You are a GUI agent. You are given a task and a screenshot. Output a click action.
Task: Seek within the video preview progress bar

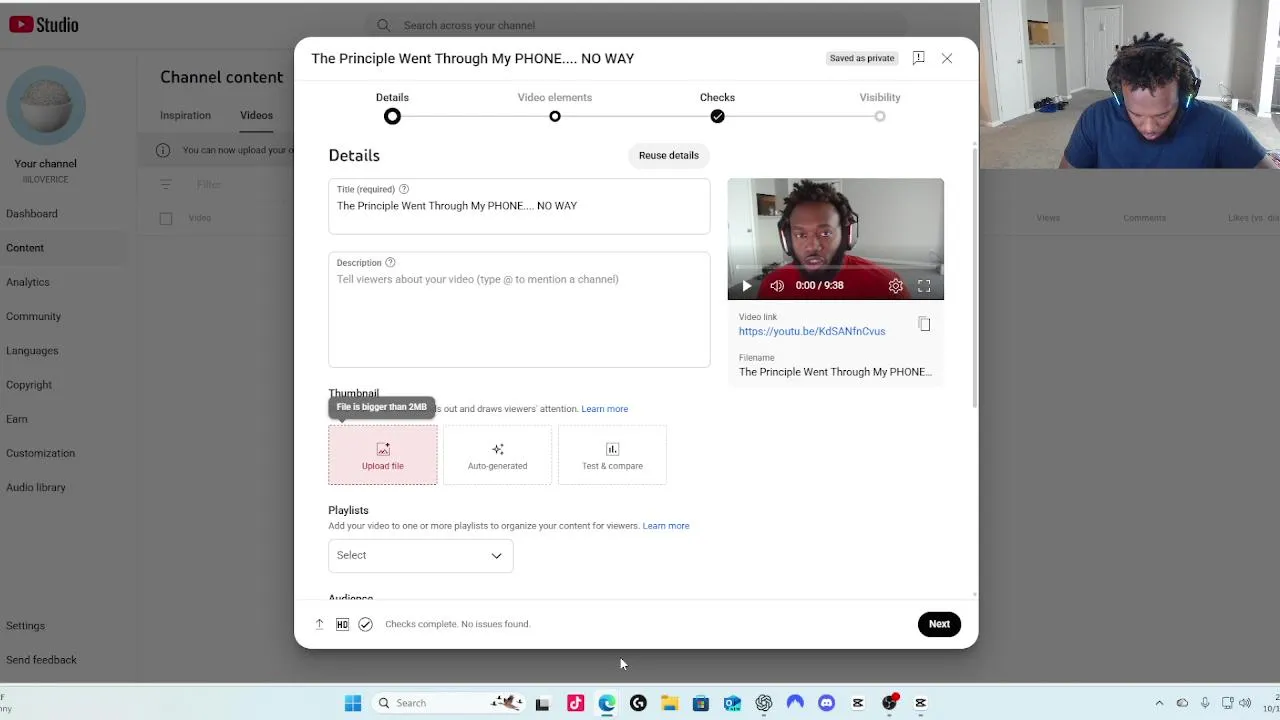pos(835,268)
